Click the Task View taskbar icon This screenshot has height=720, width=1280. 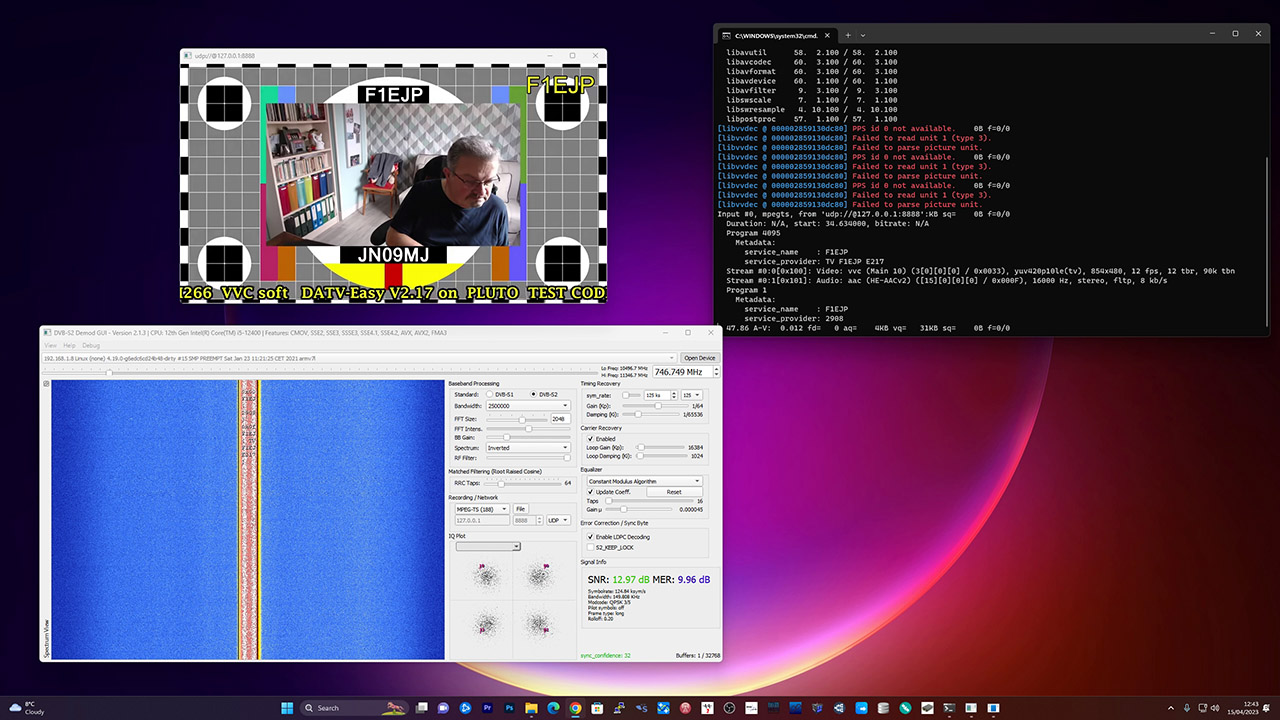pos(420,708)
